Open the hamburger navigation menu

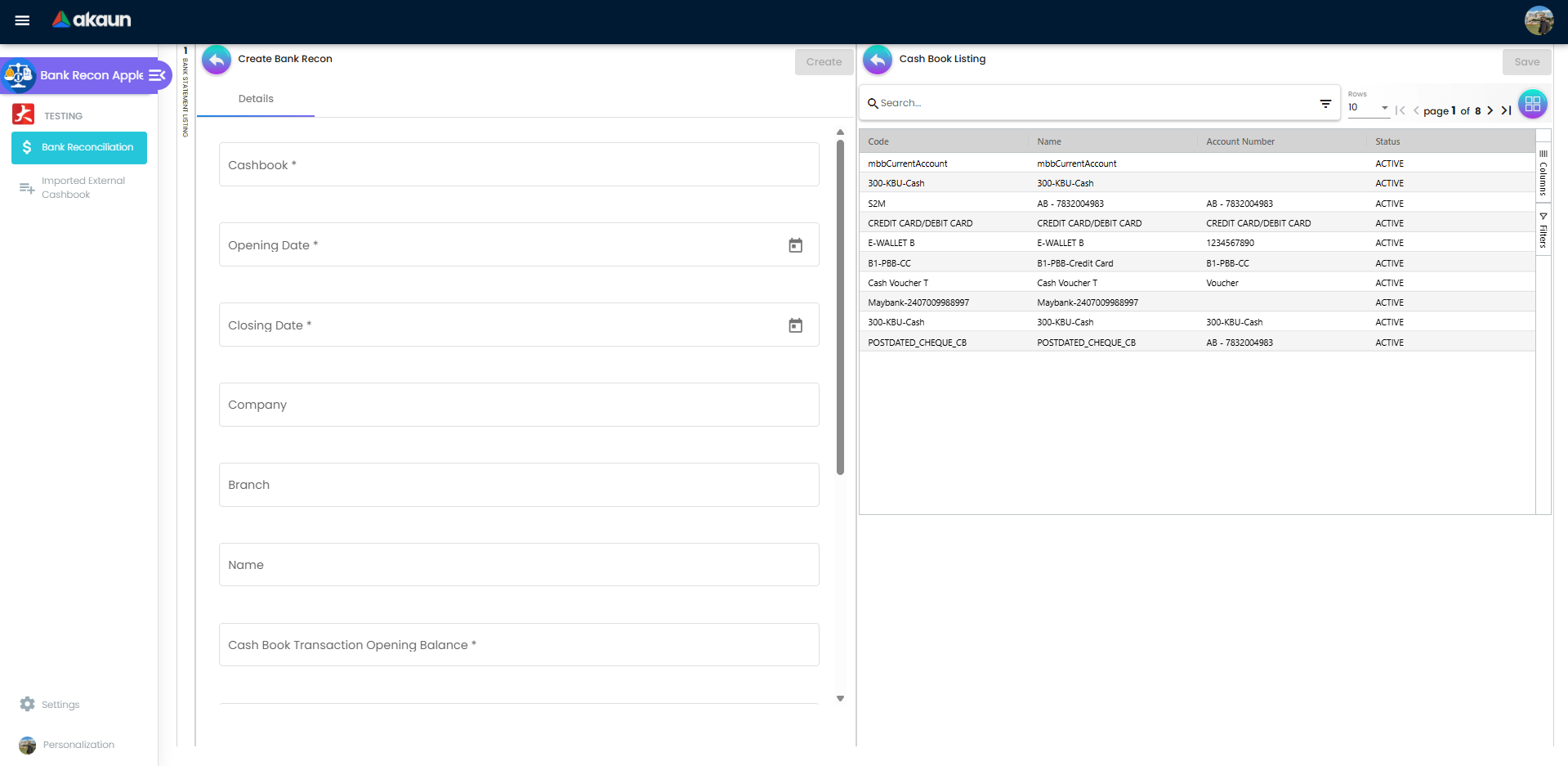[21, 20]
